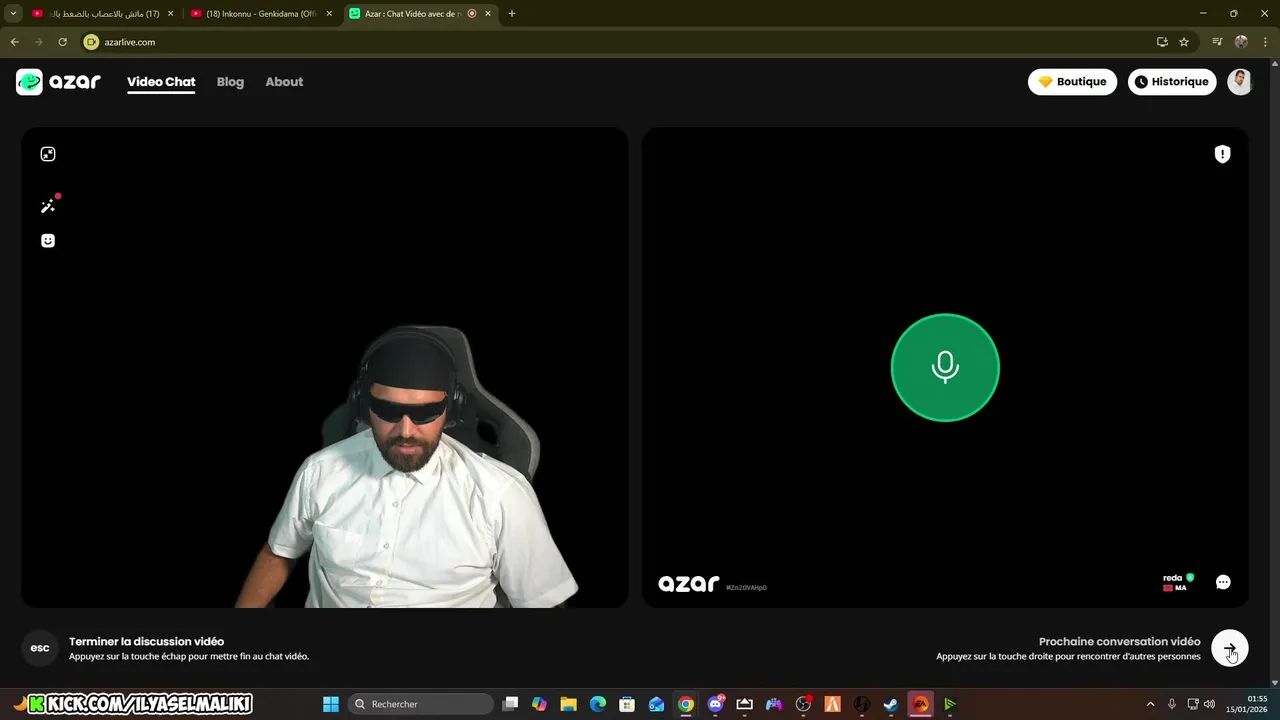
Task: Open the About page
Action: [x=284, y=82]
